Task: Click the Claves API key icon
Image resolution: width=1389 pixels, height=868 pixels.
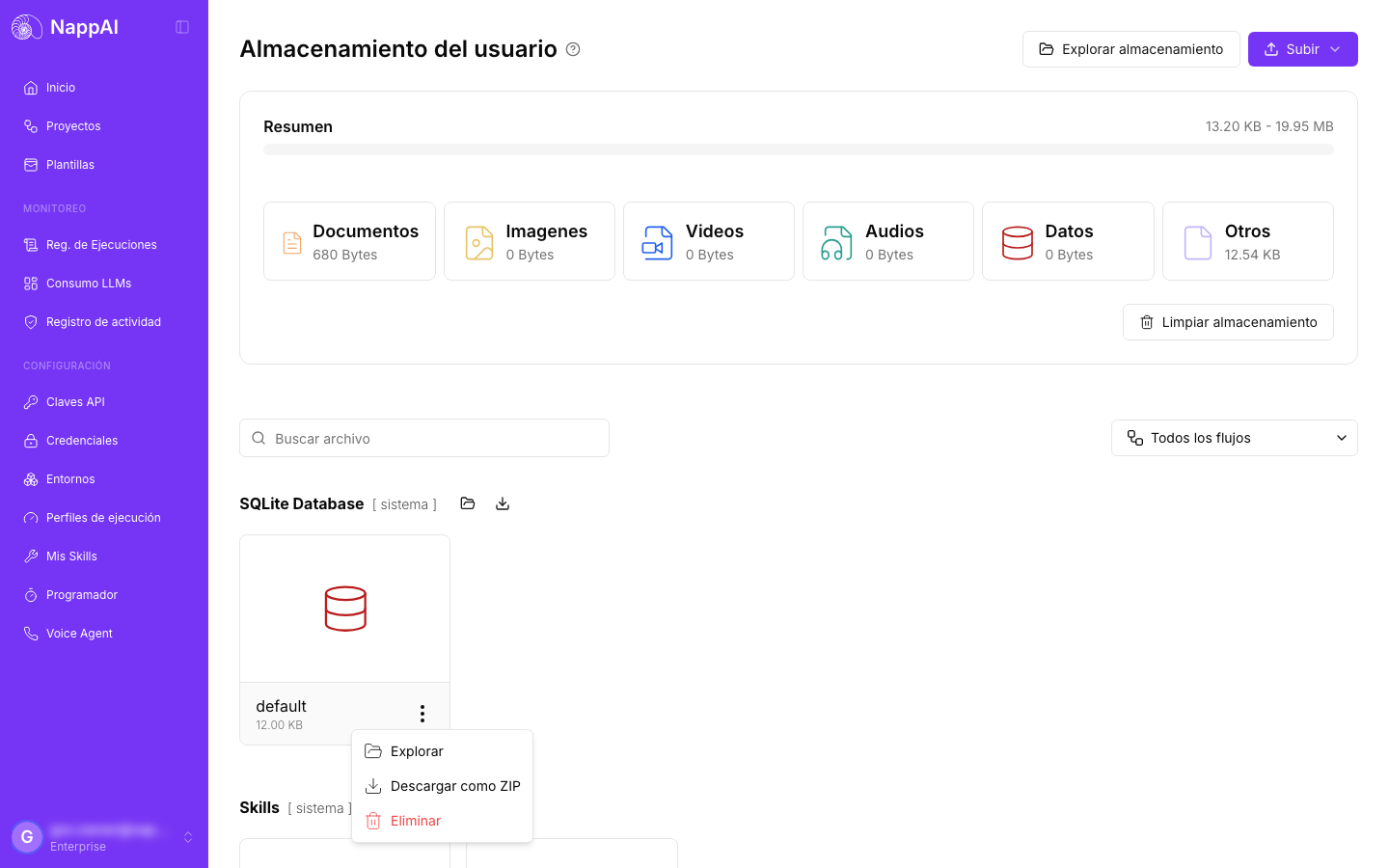Action: [31, 402]
